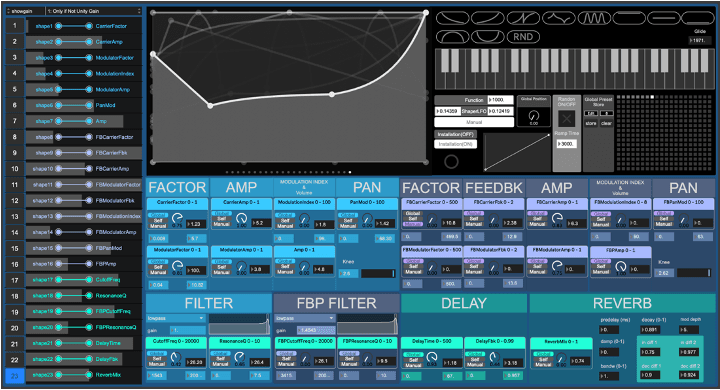This screenshot has width=720, height=390.
Task: Choose the irregular wavy shape preset
Action: pos(559,18)
